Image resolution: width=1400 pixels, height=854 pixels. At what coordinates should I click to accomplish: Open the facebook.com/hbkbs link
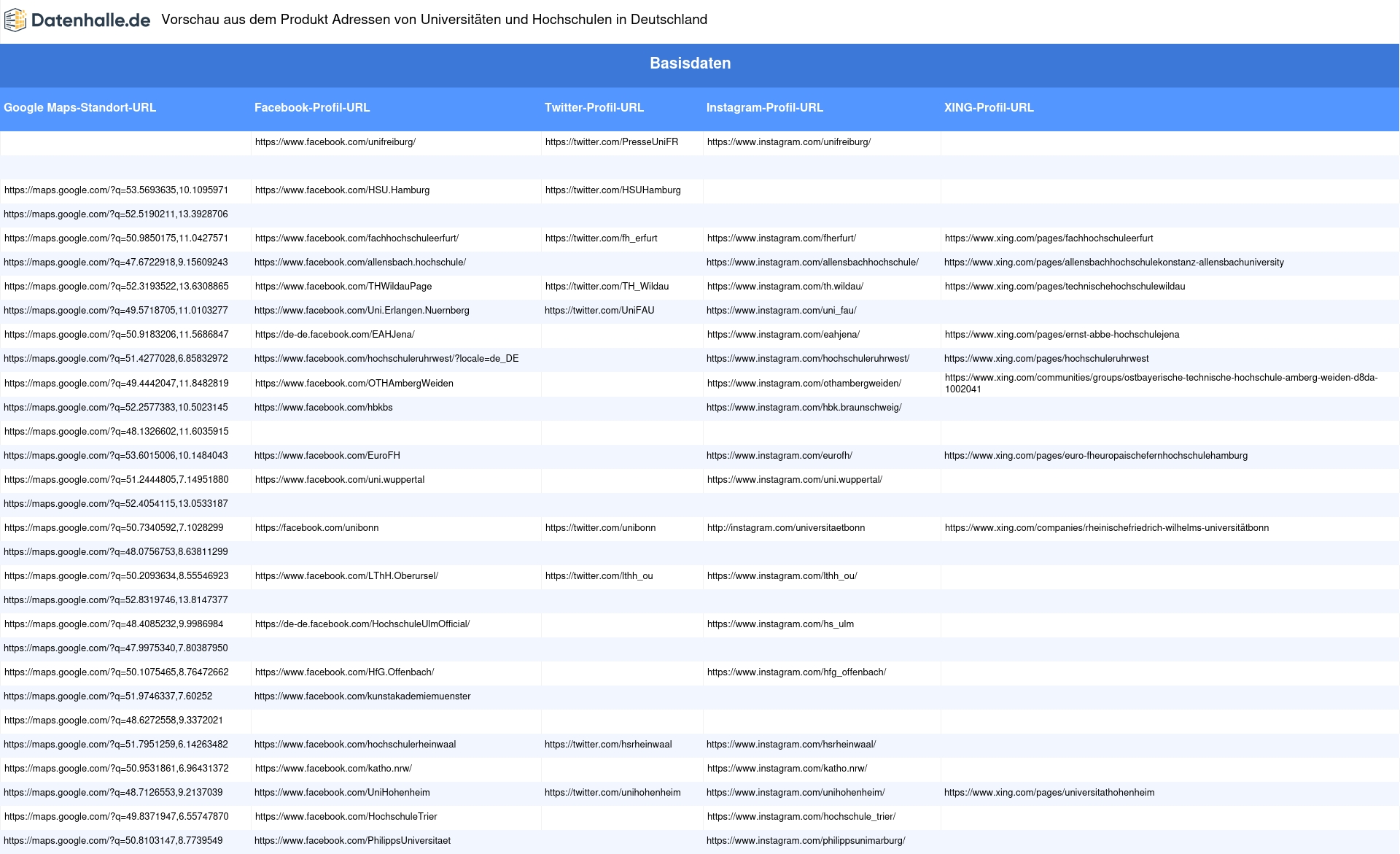click(324, 408)
